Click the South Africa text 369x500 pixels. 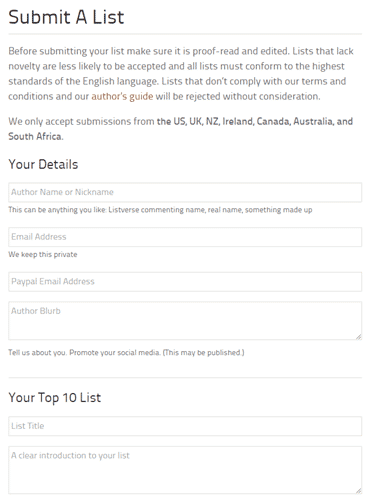35,136
